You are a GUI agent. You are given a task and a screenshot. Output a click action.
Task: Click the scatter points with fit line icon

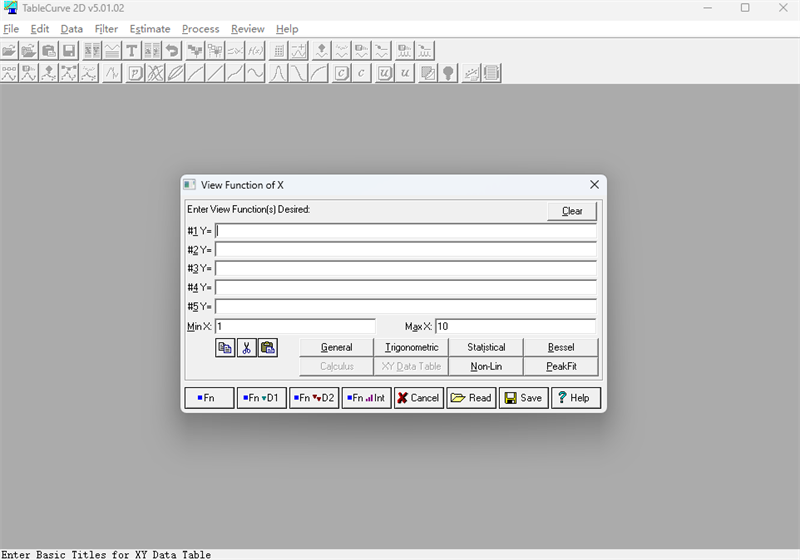tap(471, 73)
